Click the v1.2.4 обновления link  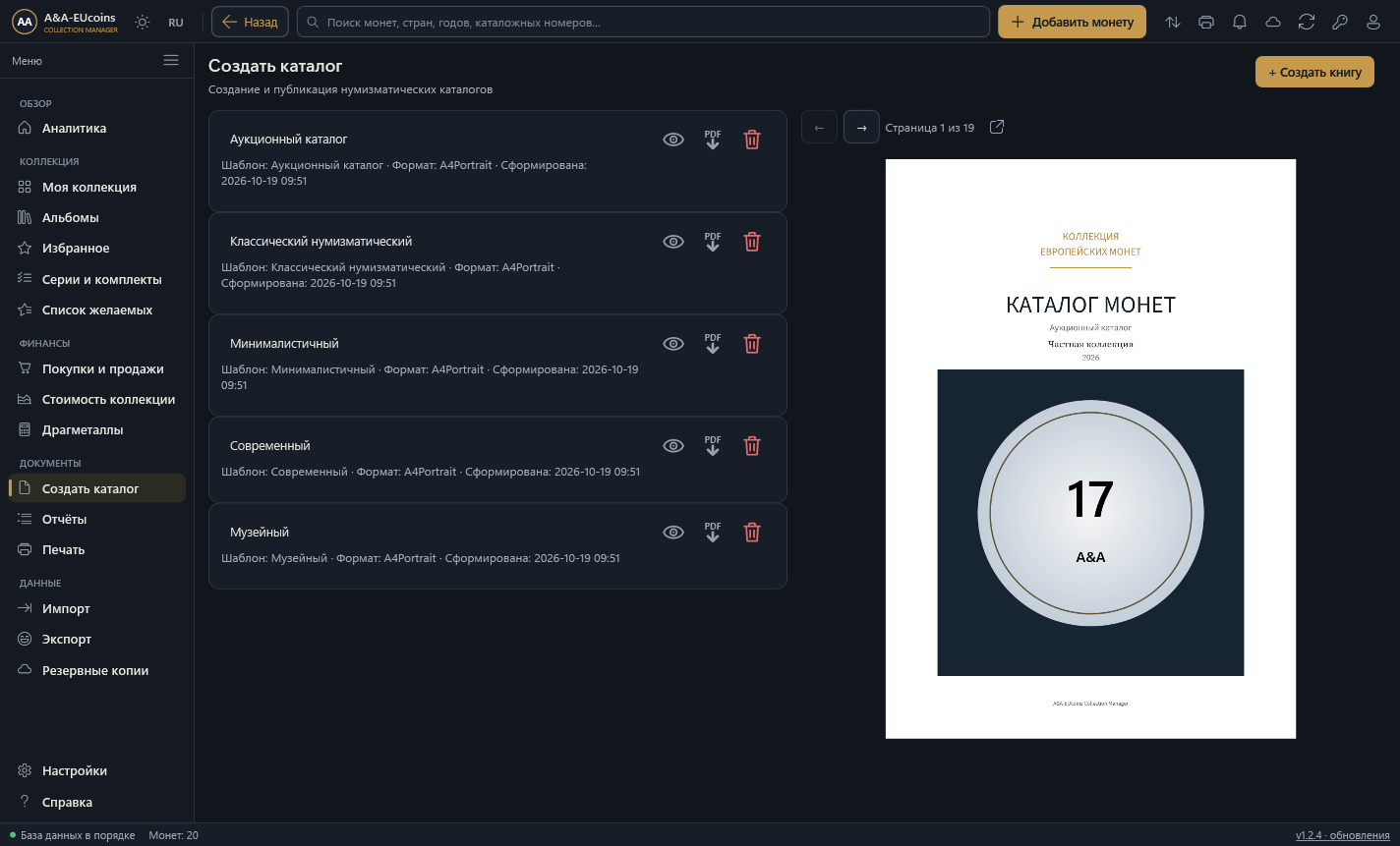1343,835
